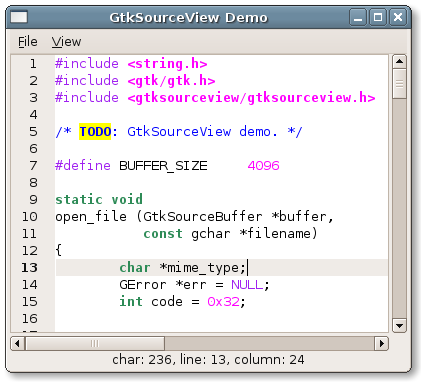The height and width of the screenshot is (382, 421).
Task: Click the horizontal scrollbar left arrow
Action: 18,343
